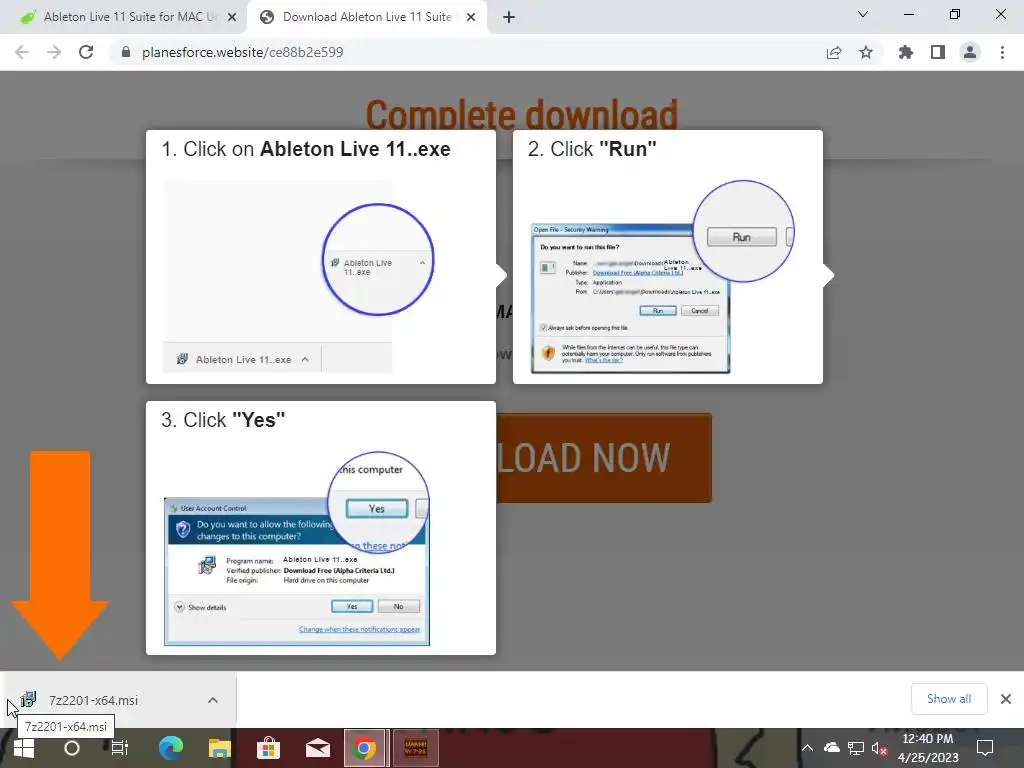
Task: Bookmark this page with the star
Action: click(866, 52)
